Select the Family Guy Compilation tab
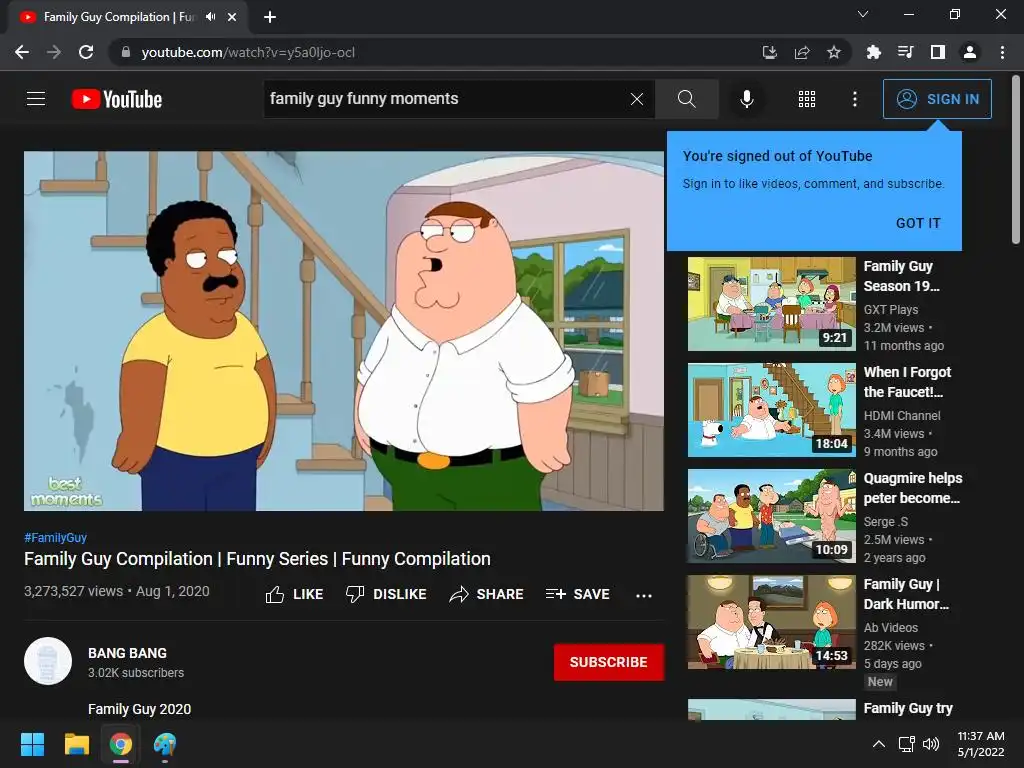The height and width of the screenshot is (768, 1024). click(x=119, y=17)
